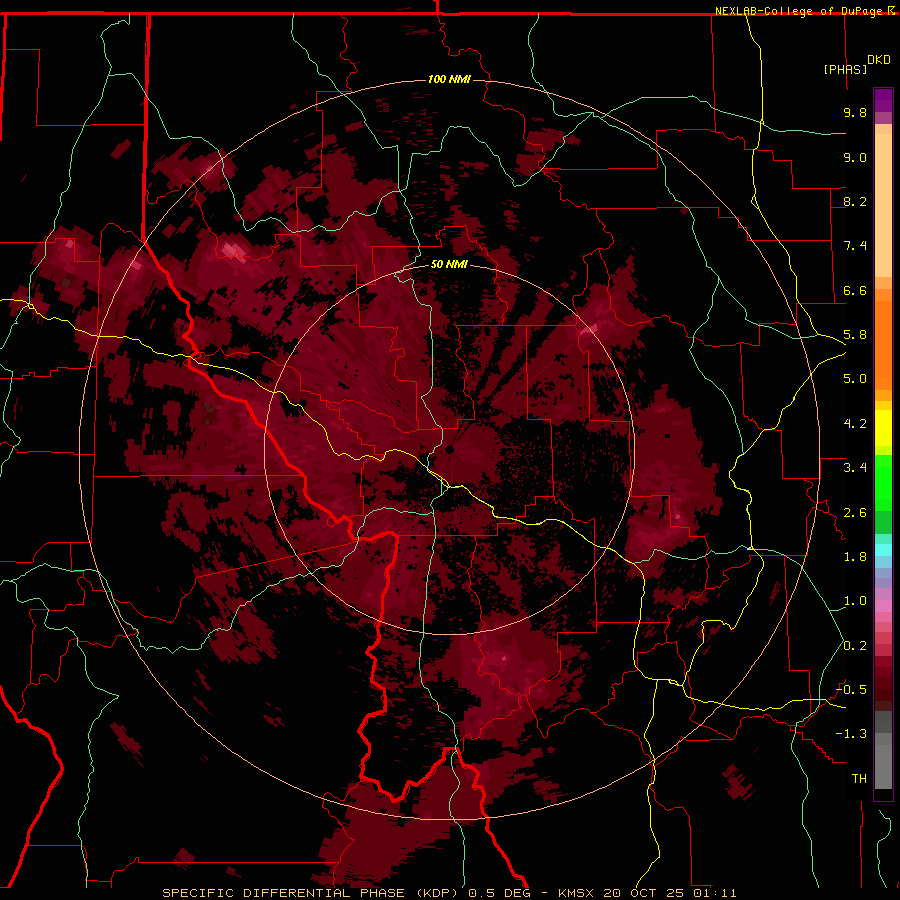The height and width of the screenshot is (900, 900).
Task: Click the DKD product label
Action: [x=879, y=60]
